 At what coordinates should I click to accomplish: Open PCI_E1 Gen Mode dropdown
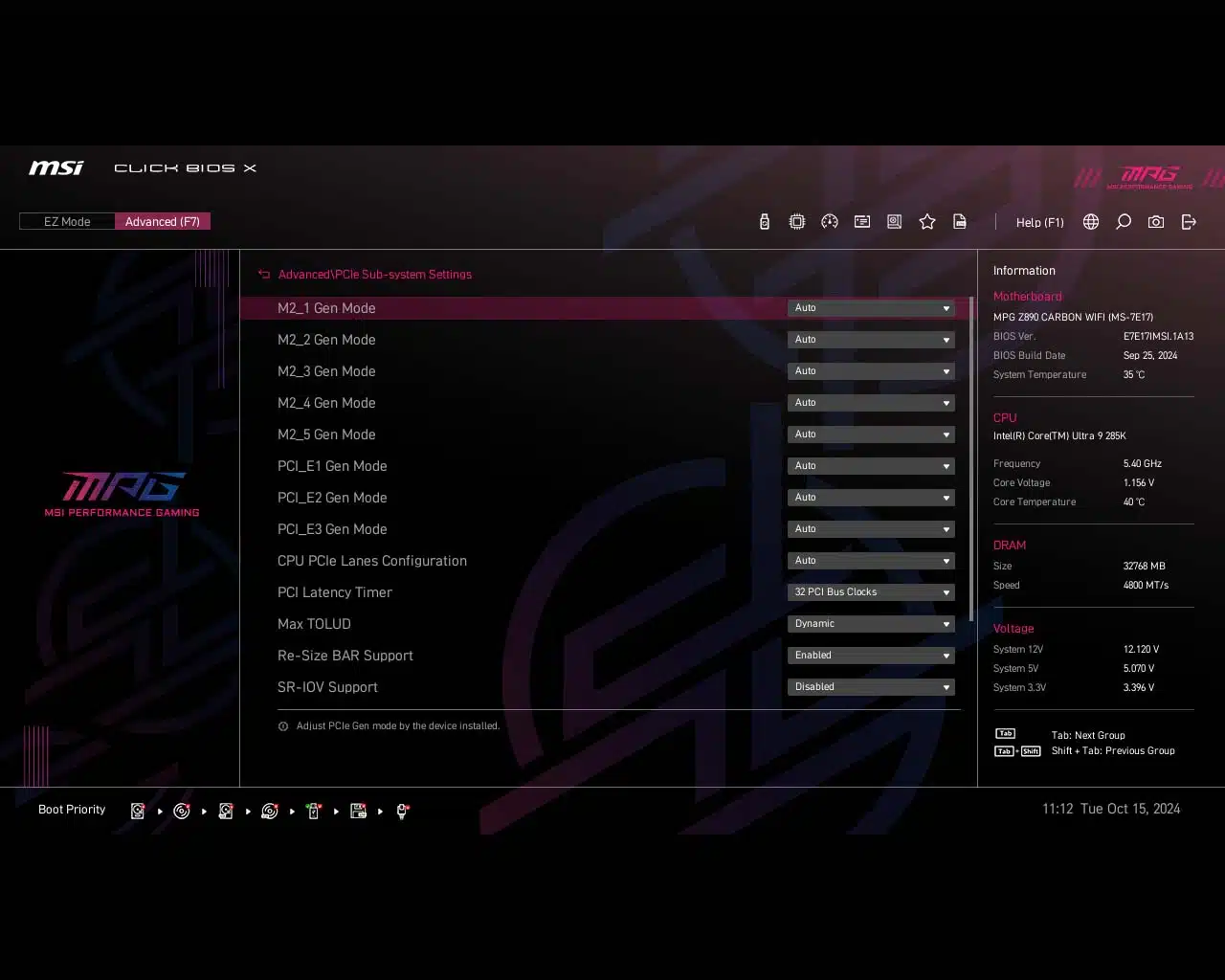click(871, 466)
